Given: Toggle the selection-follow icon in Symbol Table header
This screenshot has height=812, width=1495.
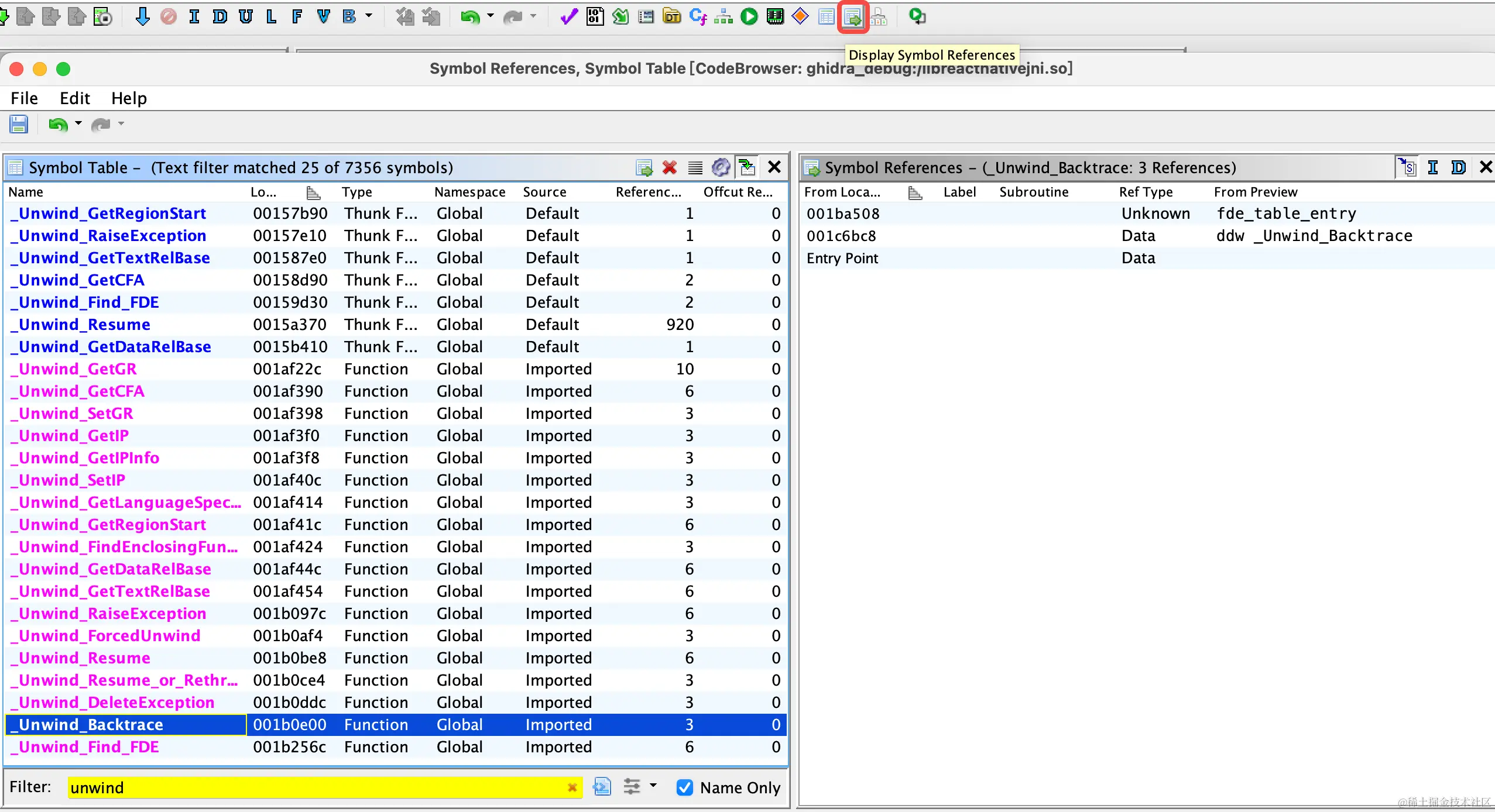Looking at the screenshot, I should pyautogui.click(x=747, y=167).
